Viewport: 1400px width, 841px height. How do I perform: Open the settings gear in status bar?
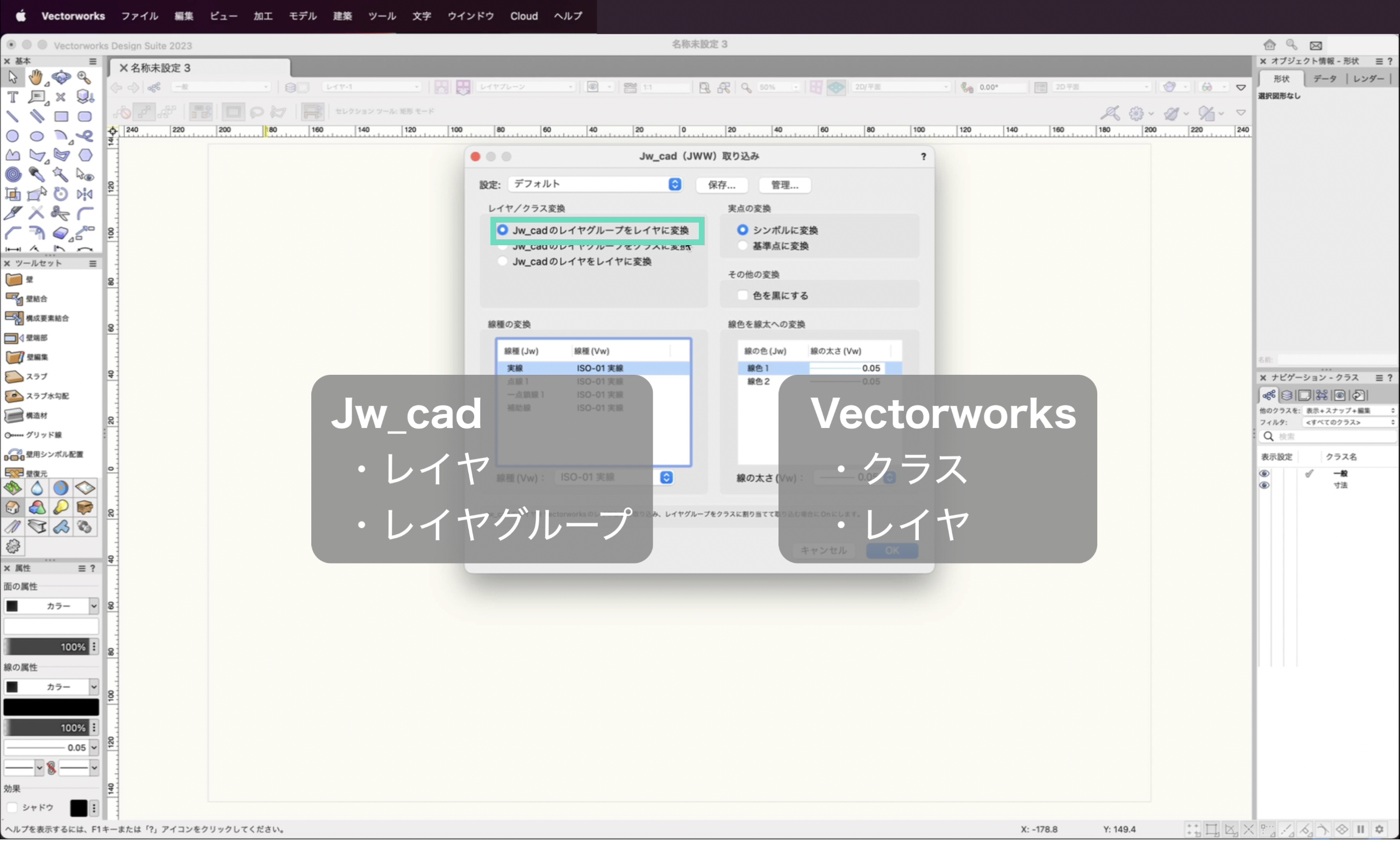pyautogui.click(x=1380, y=829)
